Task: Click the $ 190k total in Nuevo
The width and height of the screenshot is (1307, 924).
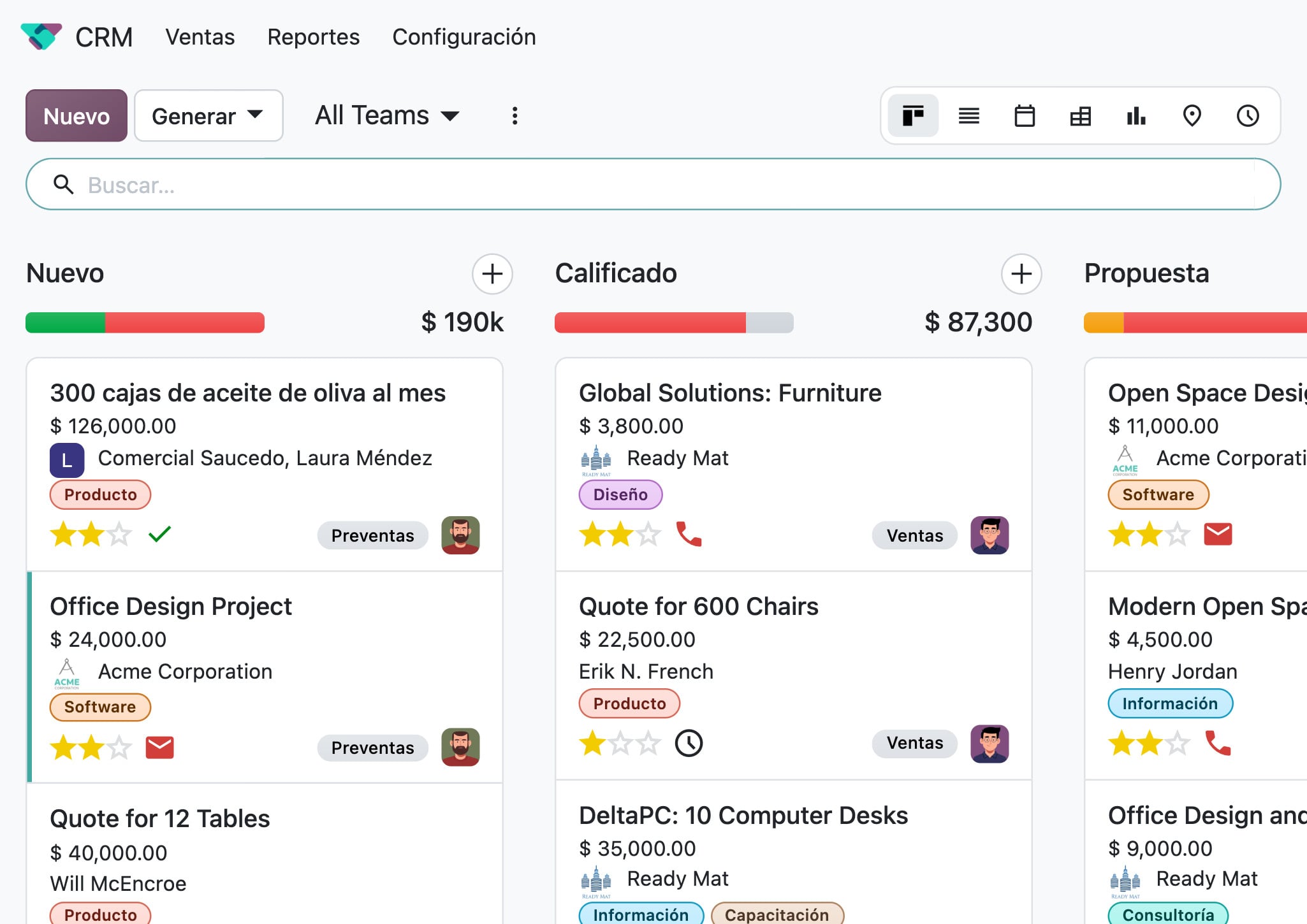Action: coord(462,322)
